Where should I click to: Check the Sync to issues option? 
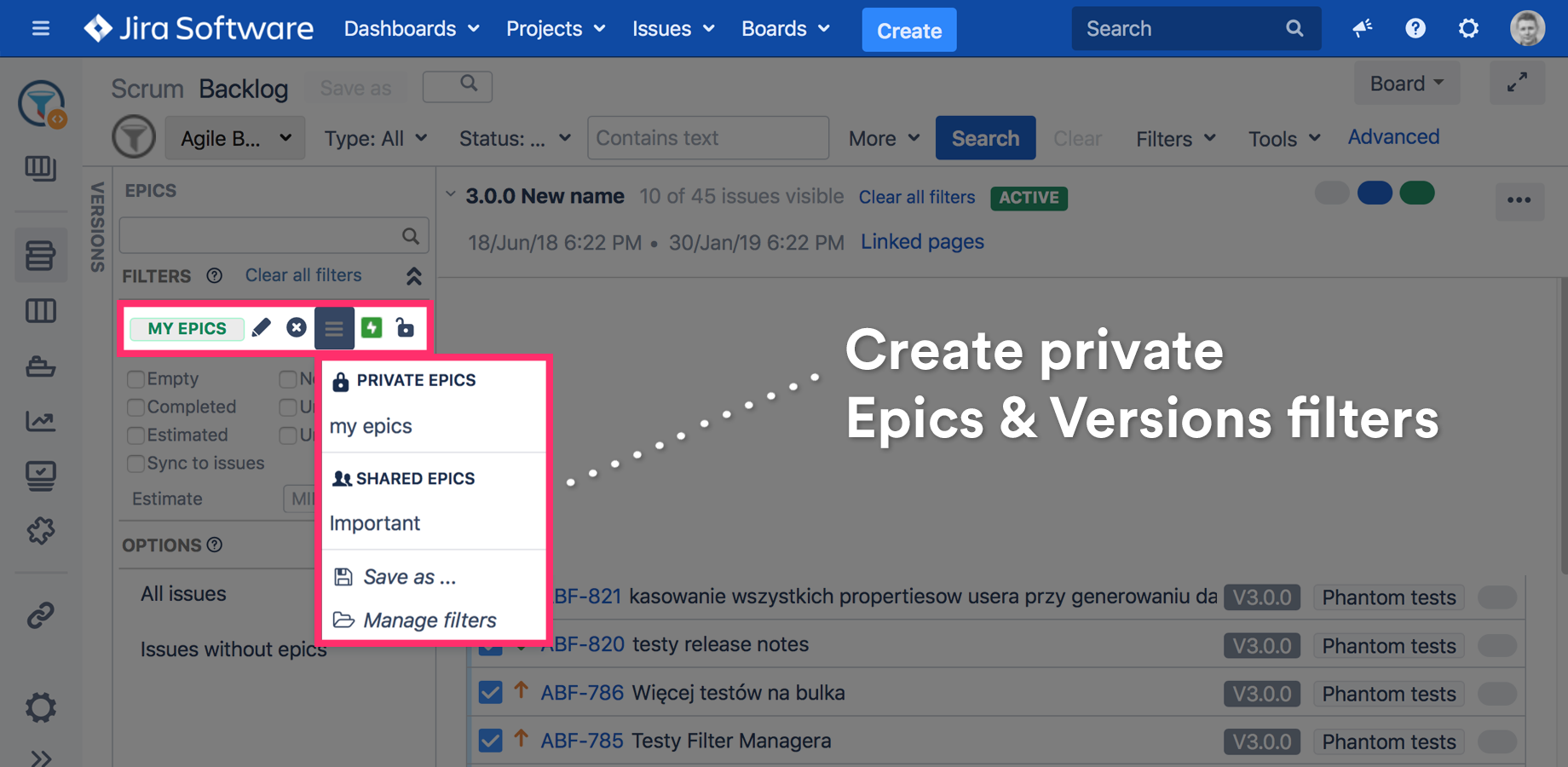135,464
